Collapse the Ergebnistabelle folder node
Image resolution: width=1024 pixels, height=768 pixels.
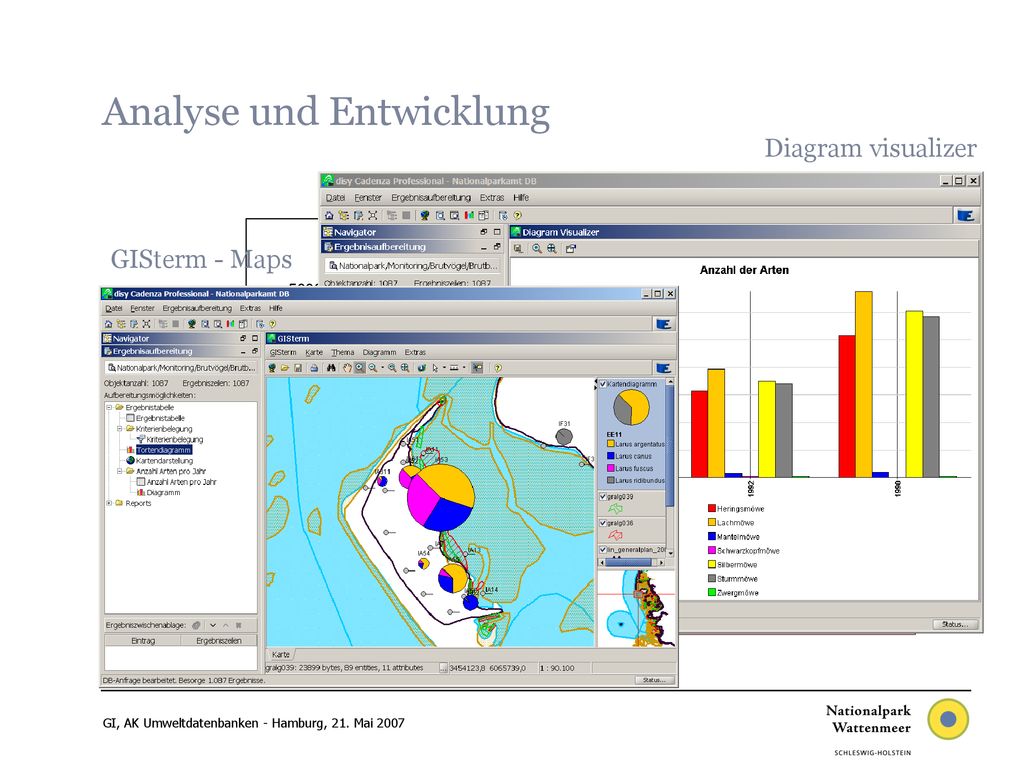click(x=109, y=408)
